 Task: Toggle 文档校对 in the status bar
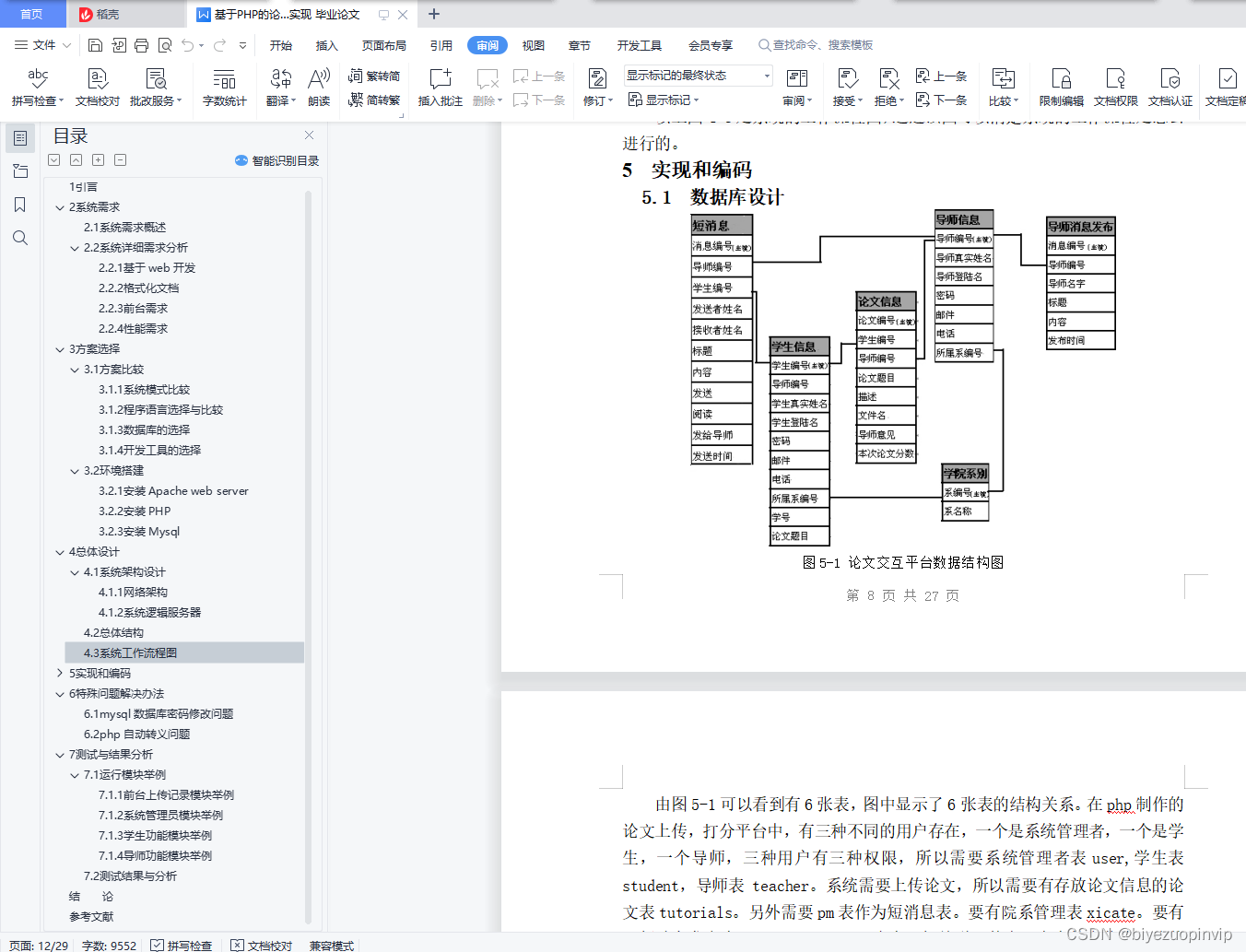262,945
